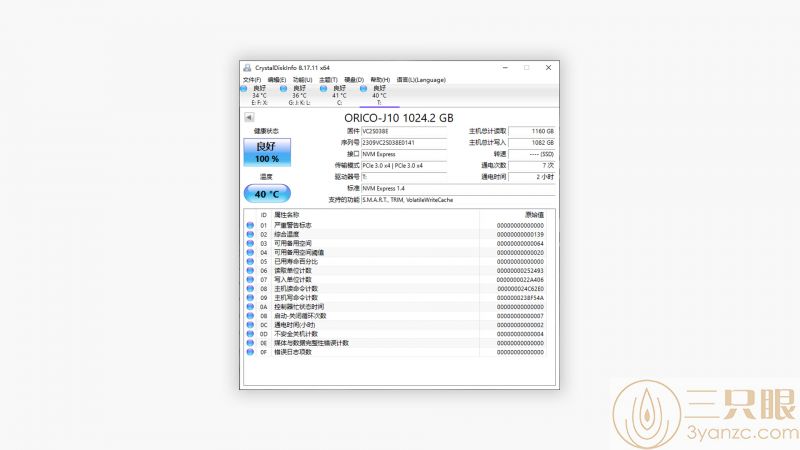Click the status dot for attribute 04
The width and height of the screenshot is (800, 450).
250,252
